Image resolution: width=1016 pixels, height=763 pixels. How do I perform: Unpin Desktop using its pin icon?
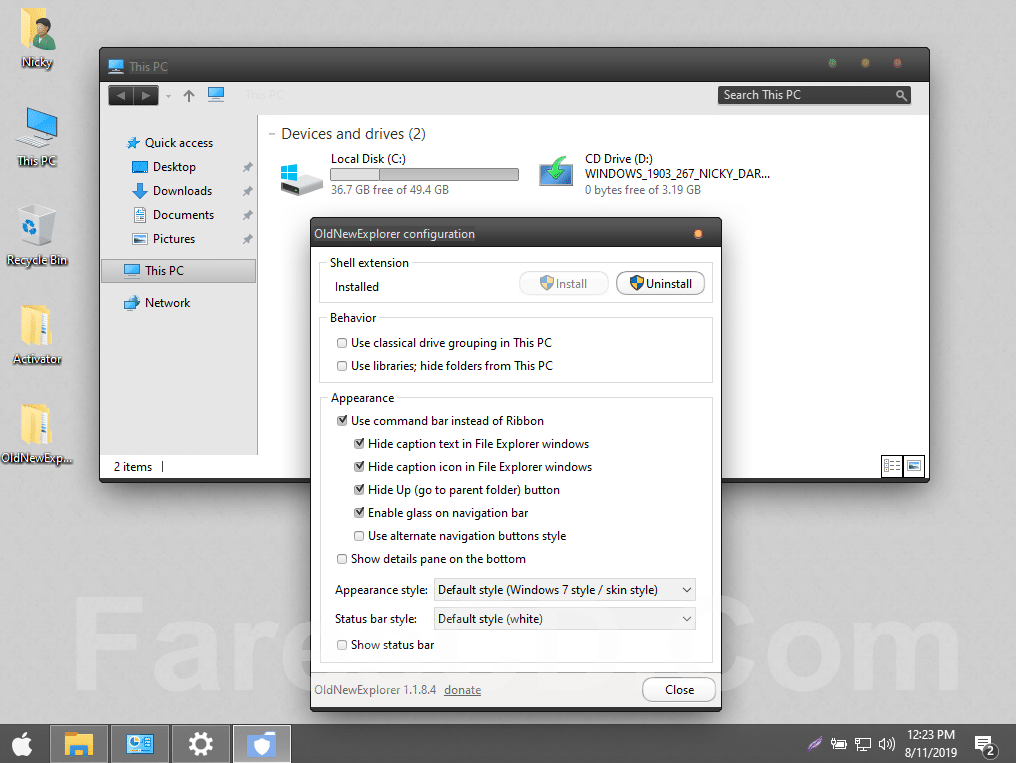tap(247, 167)
